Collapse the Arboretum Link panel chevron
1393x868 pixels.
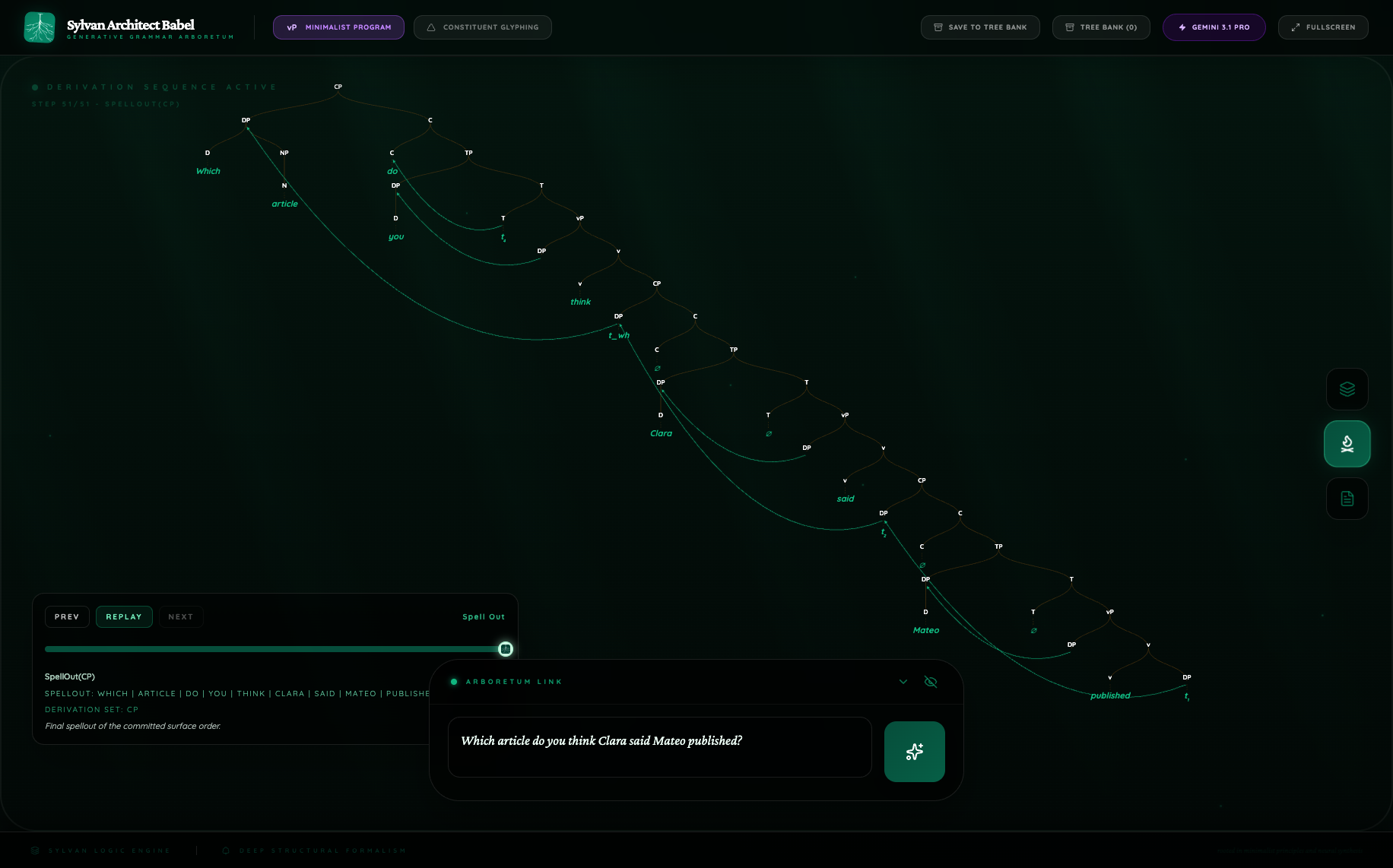click(903, 682)
